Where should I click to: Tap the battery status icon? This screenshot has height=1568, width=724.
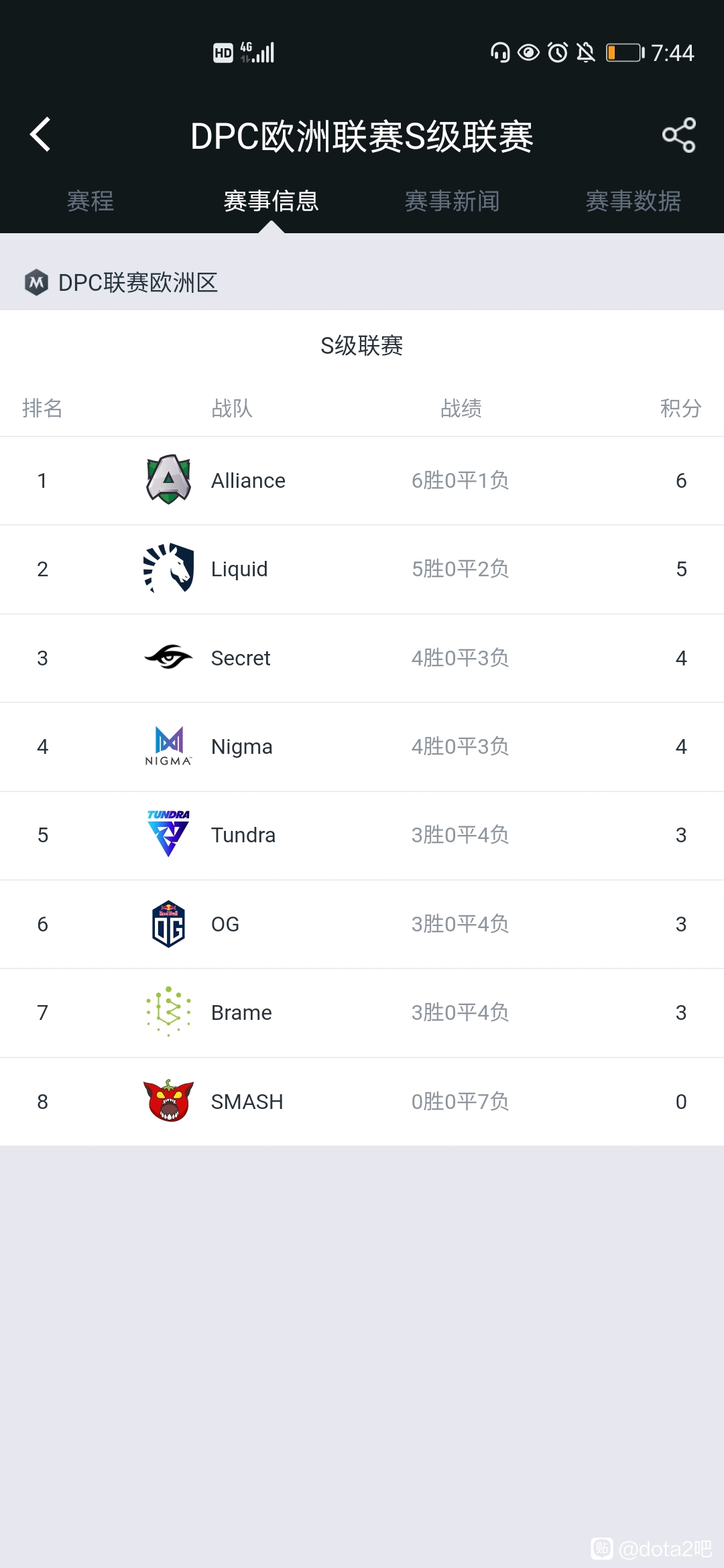click(625, 52)
